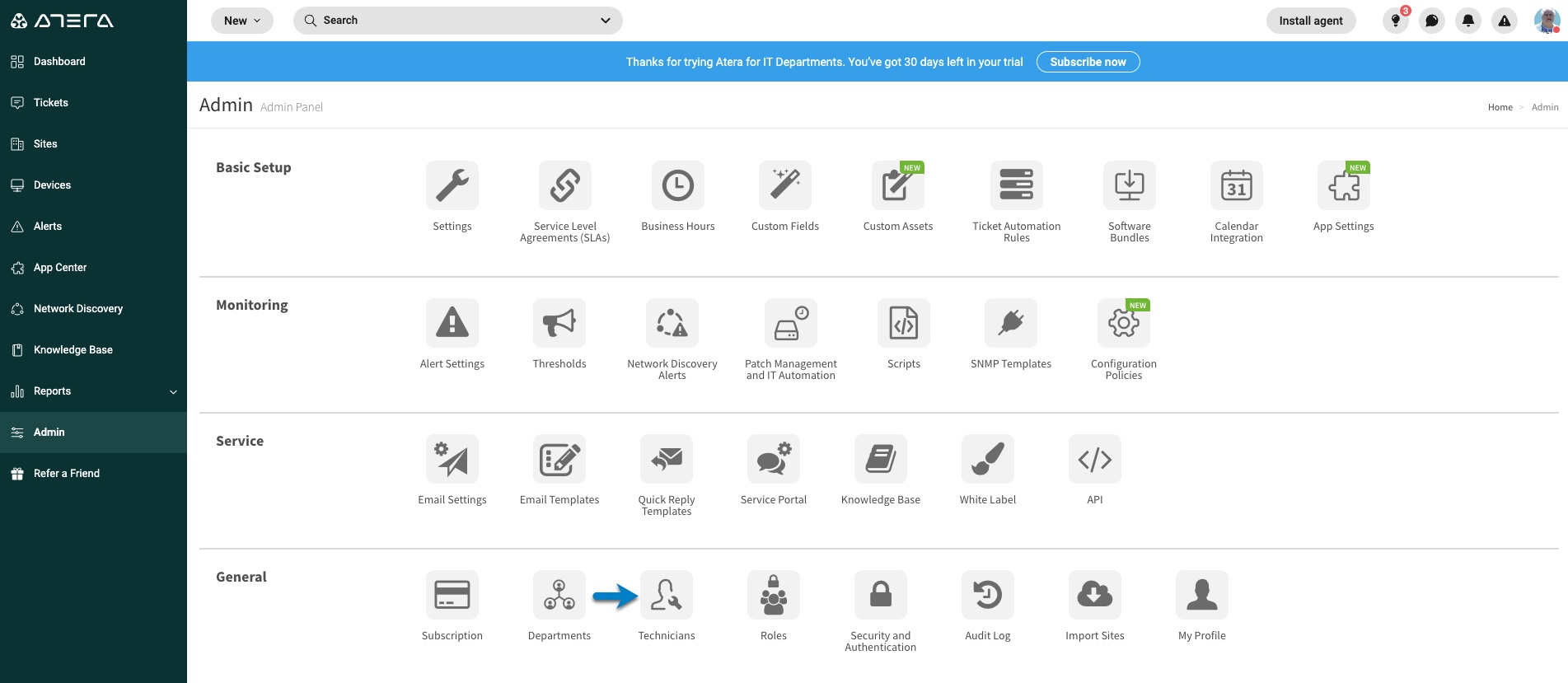The image size is (1568, 683).
Task: Open Service Portal icon
Action: click(774, 459)
